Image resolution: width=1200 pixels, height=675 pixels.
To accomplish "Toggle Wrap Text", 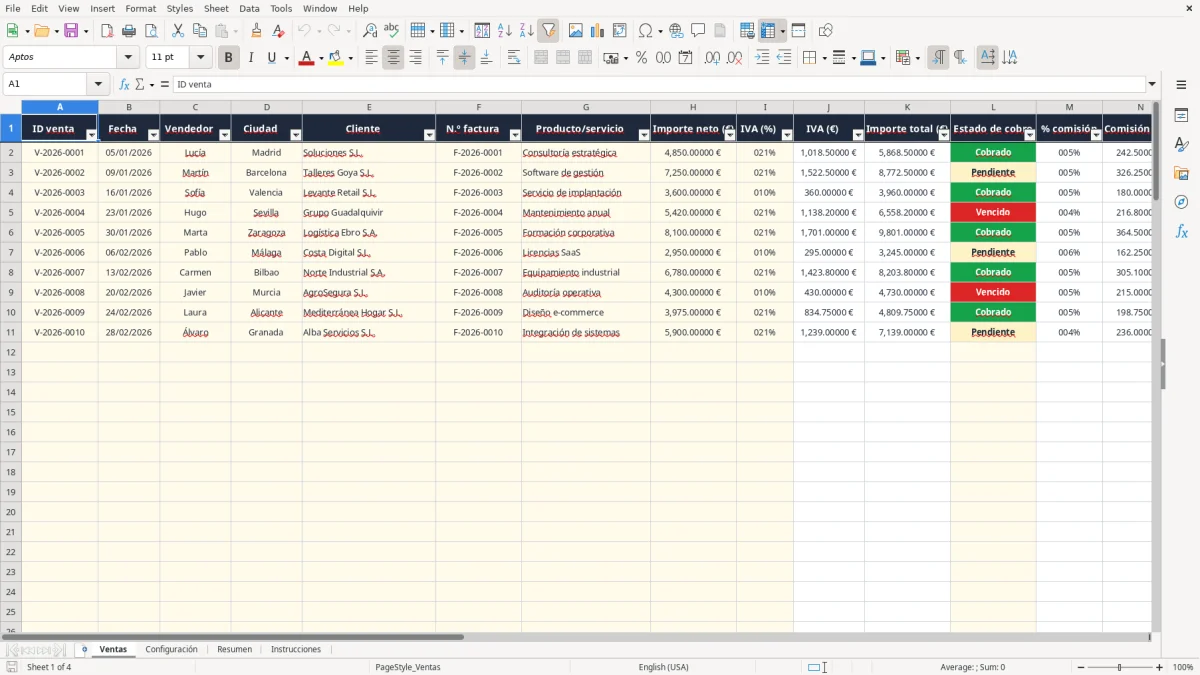I will pos(514,58).
